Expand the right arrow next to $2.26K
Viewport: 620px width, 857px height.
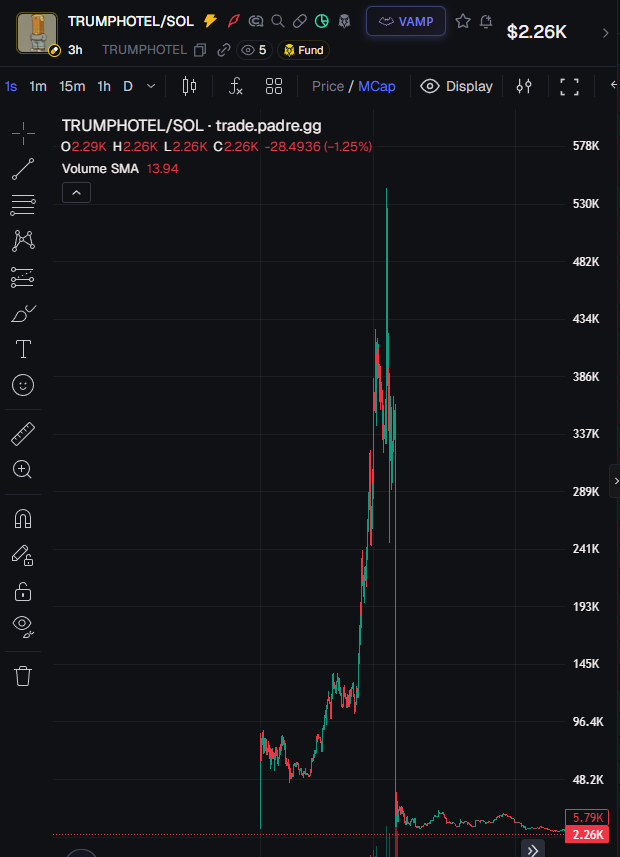tap(605, 33)
